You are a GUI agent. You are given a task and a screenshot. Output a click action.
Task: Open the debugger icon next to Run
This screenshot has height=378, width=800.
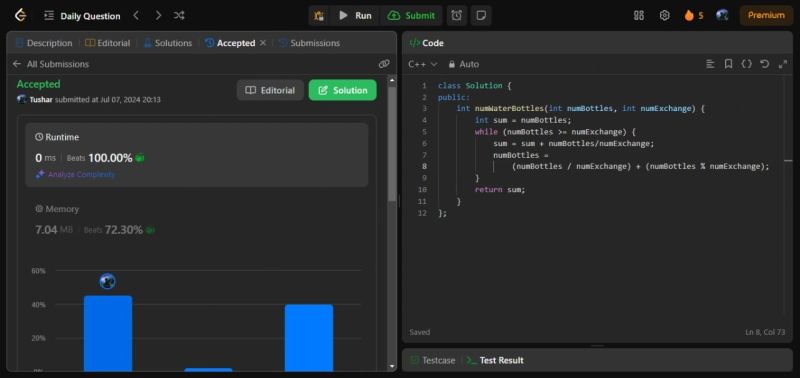319,16
